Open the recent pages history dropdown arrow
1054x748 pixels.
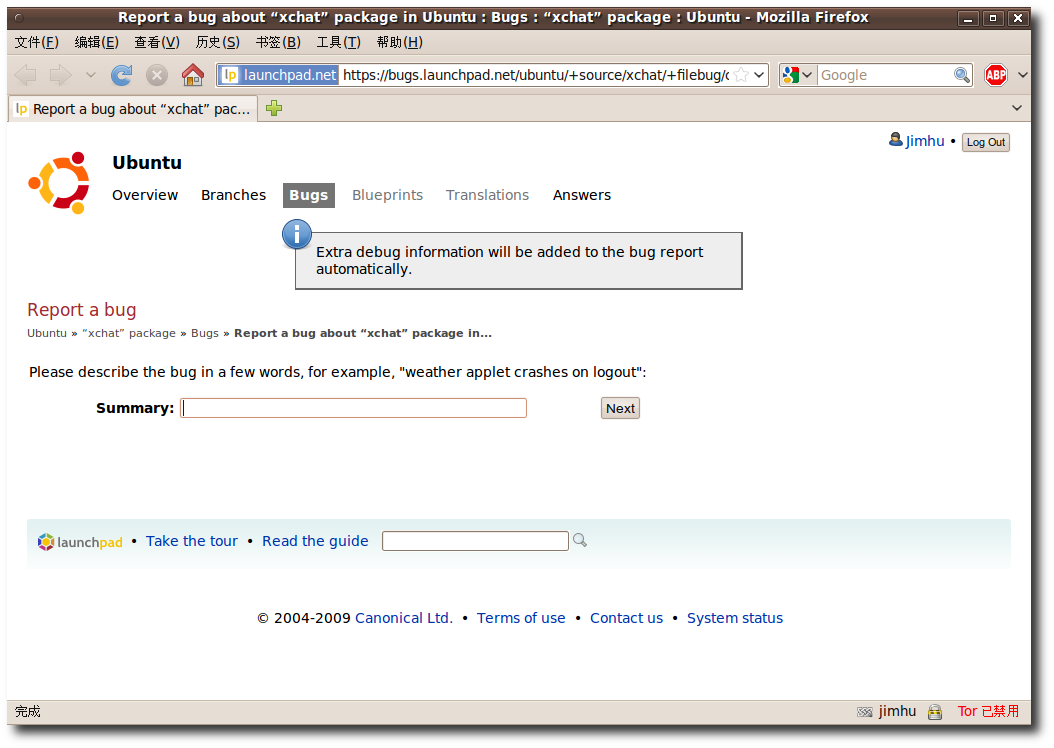[91, 75]
